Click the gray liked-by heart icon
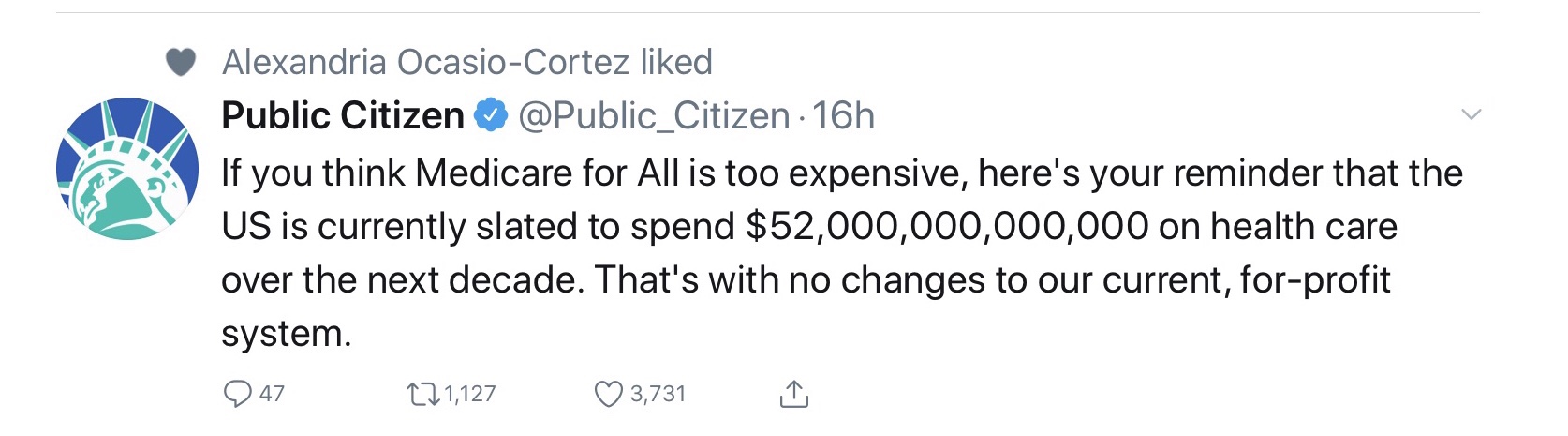The height and width of the screenshot is (436, 1568). (x=181, y=63)
